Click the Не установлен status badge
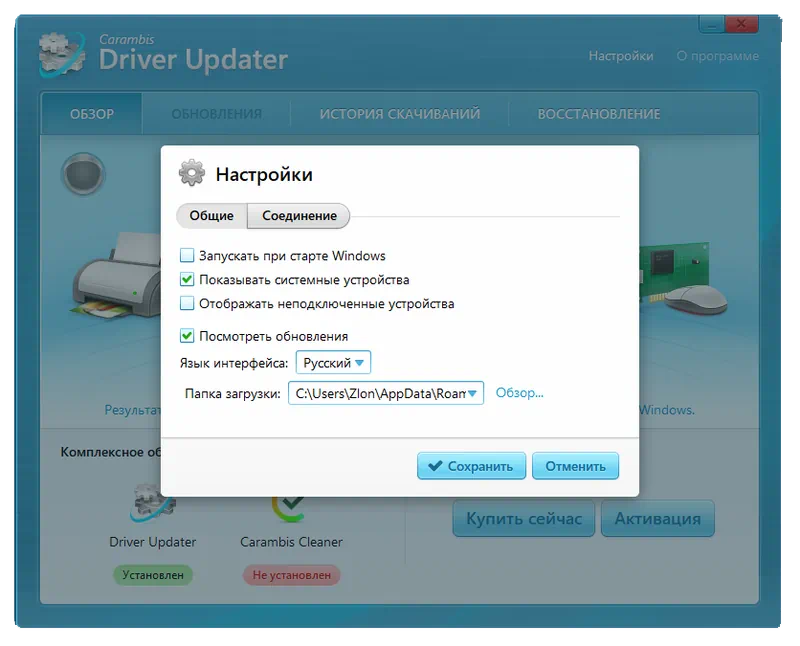This screenshot has width=800, height=646. point(291,575)
